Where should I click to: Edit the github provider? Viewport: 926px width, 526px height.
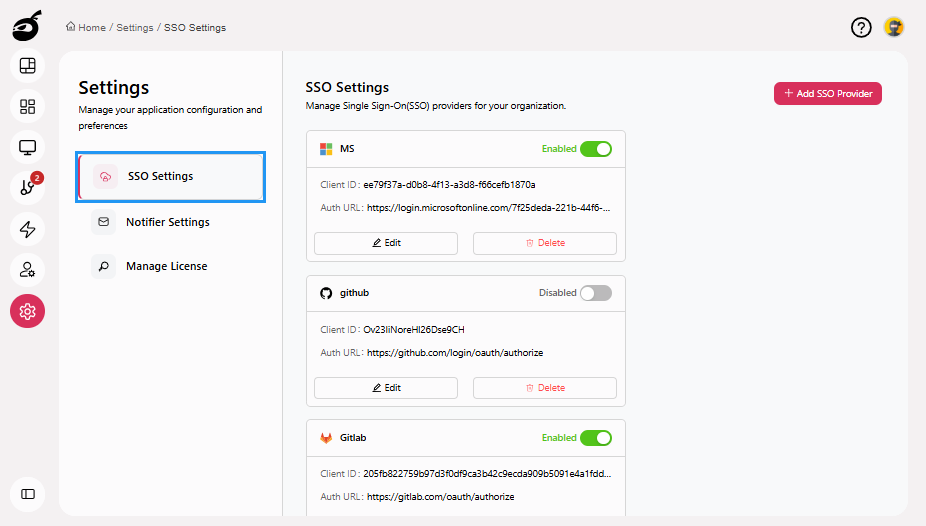386,388
